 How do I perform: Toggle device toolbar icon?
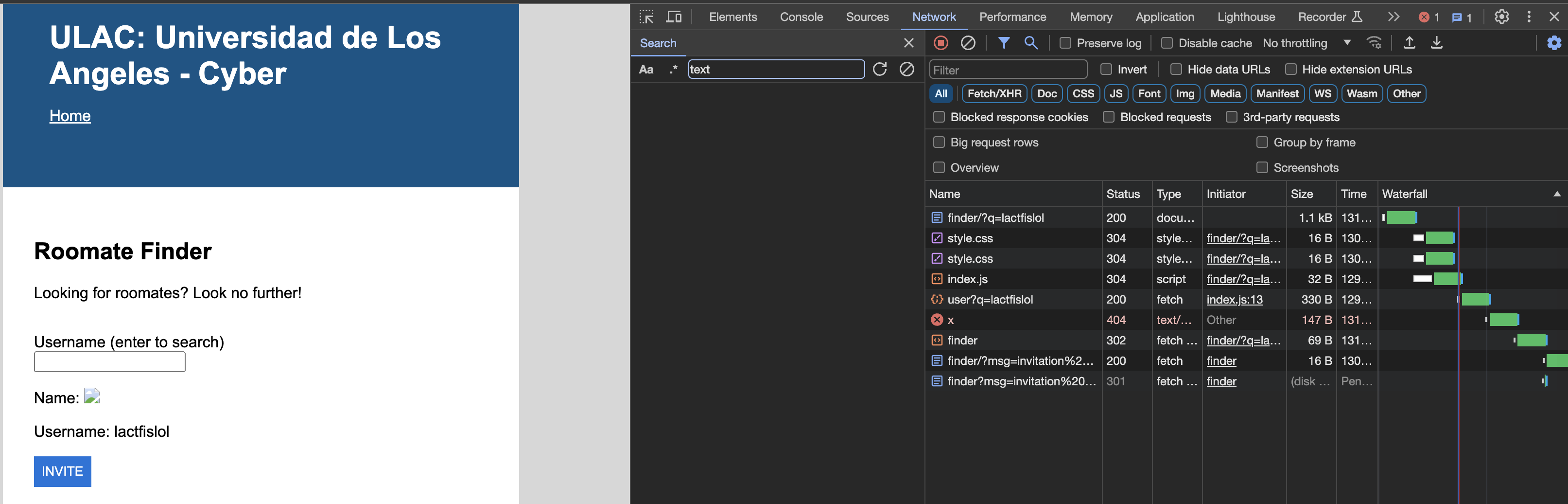coord(674,17)
